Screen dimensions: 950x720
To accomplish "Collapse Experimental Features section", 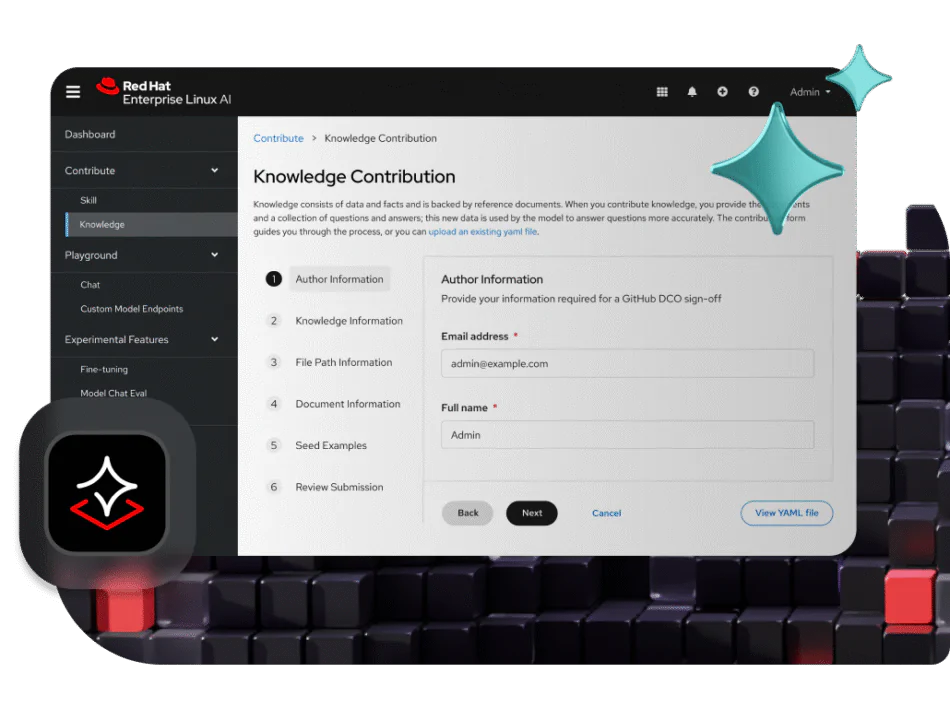I will pos(144,339).
